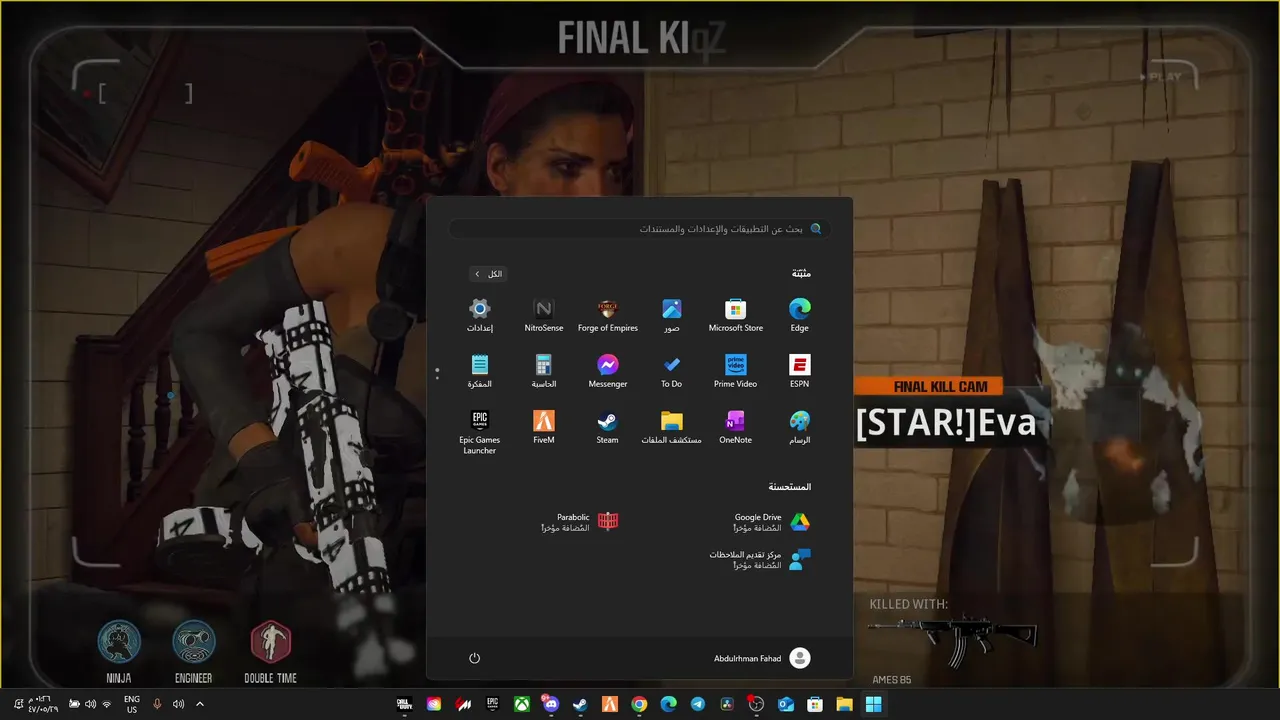The width and height of the screenshot is (1280, 720).
Task: Open Wi-Fi network tray icon
Action: click(107, 704)
